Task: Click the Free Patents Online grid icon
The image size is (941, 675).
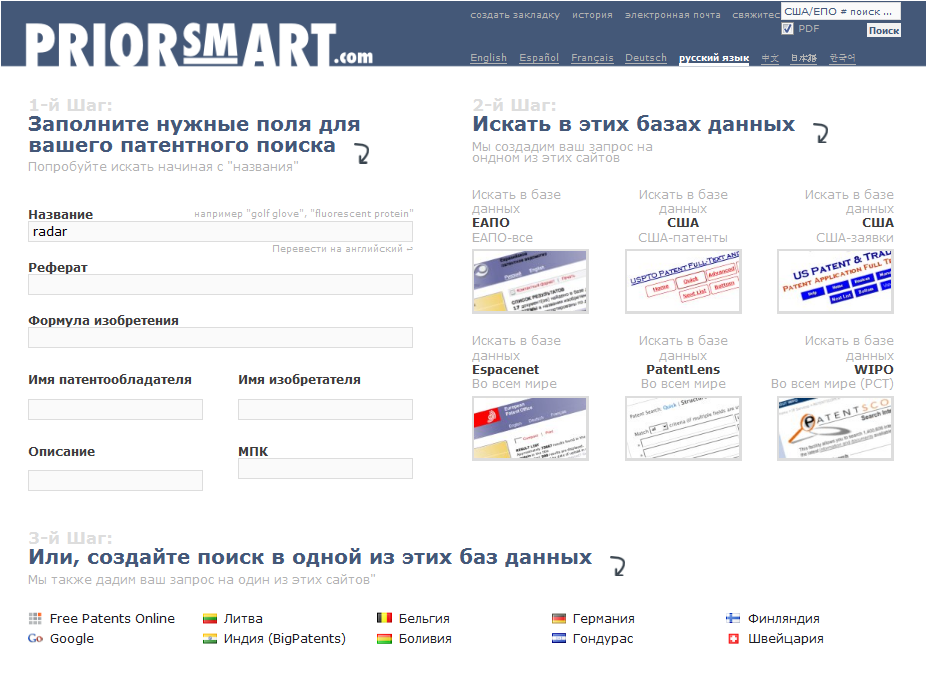Action: point(35,618)
